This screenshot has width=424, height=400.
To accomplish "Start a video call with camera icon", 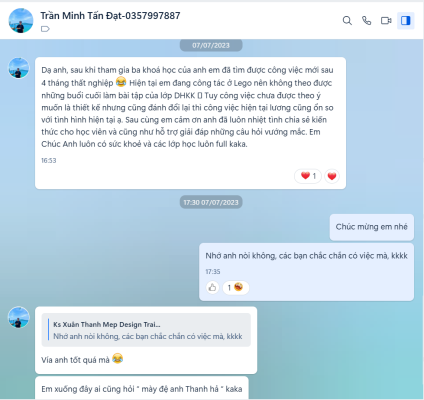I will tap(386, 21).
